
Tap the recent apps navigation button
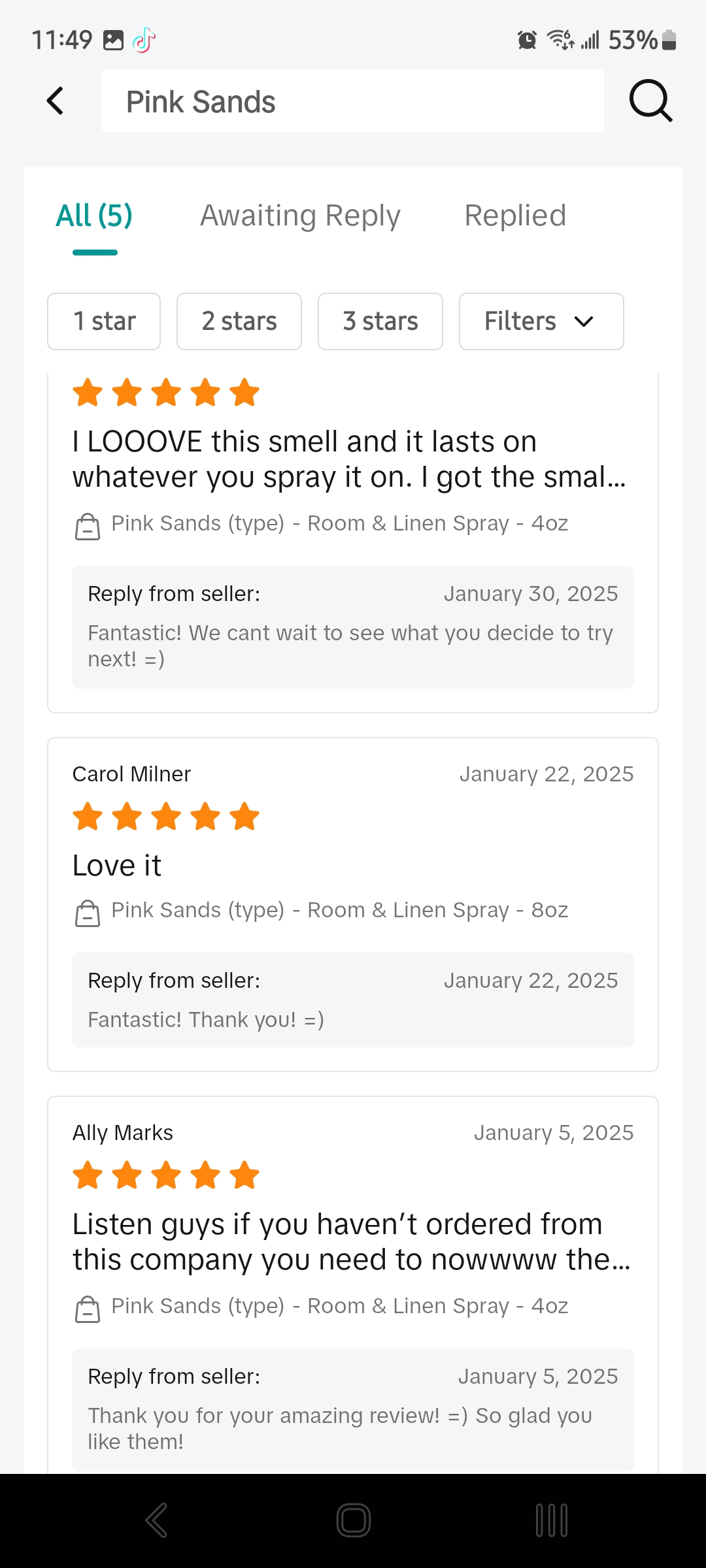[551, 1520]
